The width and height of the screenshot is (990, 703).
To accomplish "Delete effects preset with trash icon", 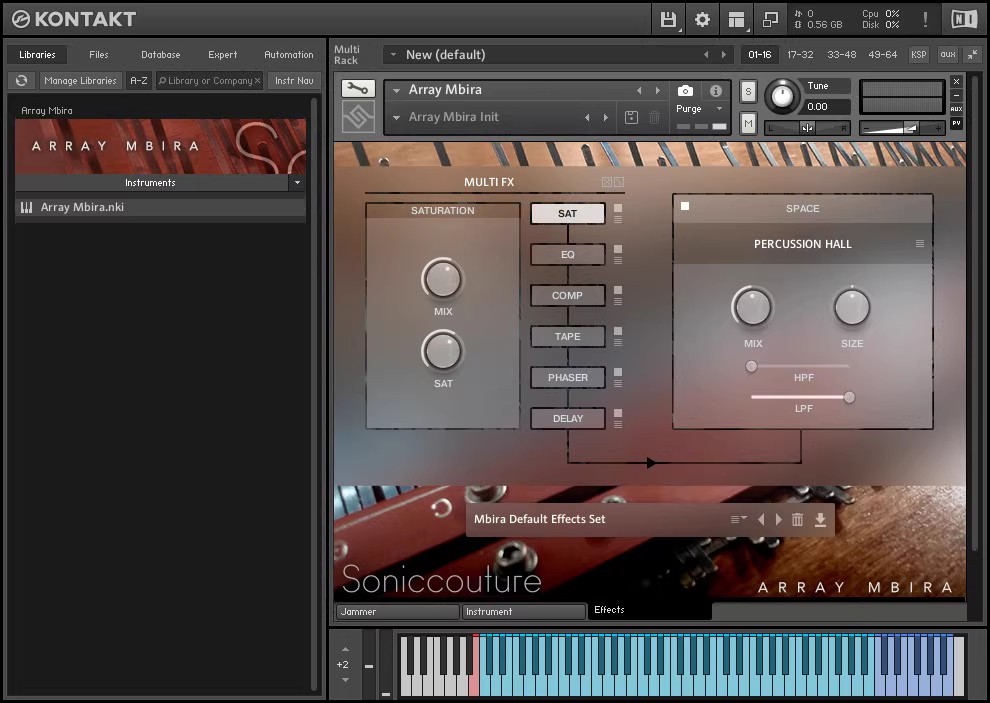I will tap(797, 519).
